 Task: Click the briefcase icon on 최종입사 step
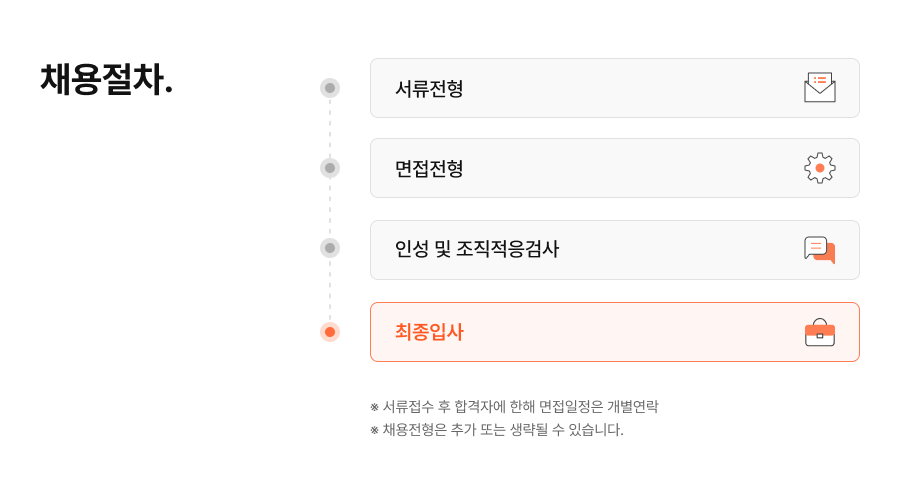pyautogui.click(x=819, y=332)
